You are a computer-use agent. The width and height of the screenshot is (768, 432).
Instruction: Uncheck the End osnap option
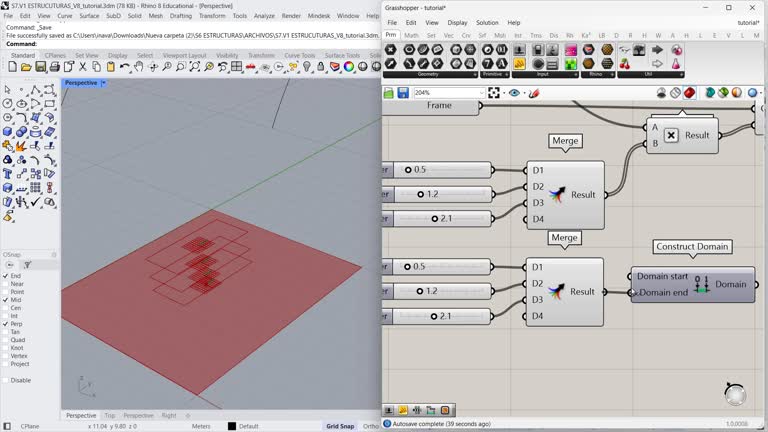(x=6, y=276)
